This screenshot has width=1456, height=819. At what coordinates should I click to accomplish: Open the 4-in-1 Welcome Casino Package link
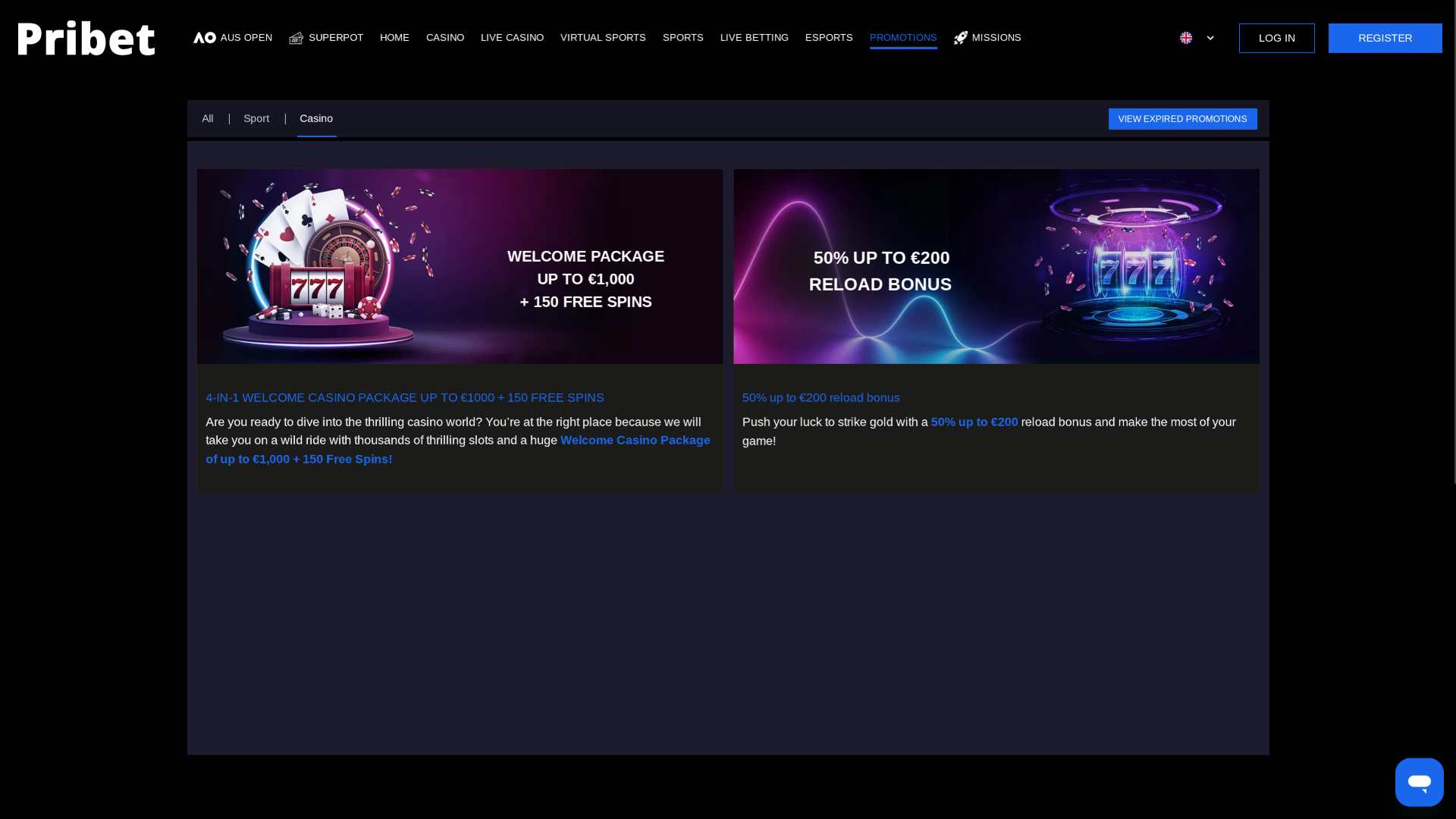tap(404, 397)
